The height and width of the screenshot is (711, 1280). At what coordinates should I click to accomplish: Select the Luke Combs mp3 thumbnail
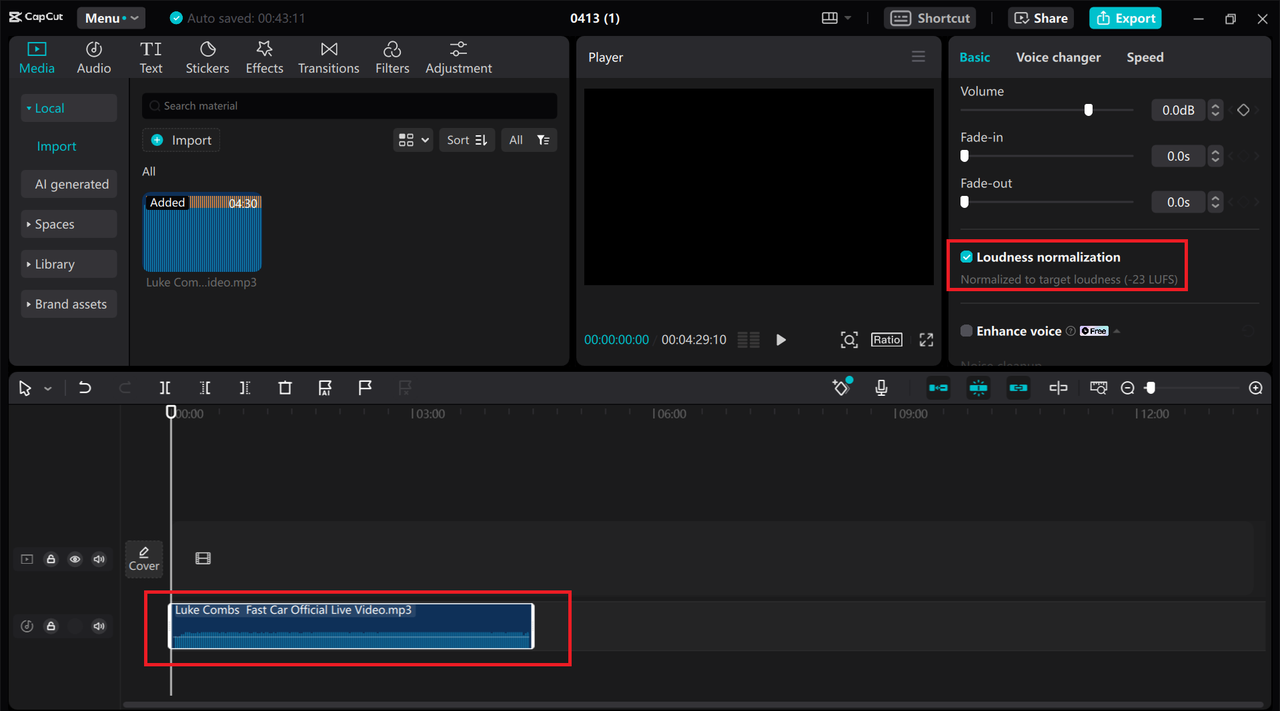202,232
